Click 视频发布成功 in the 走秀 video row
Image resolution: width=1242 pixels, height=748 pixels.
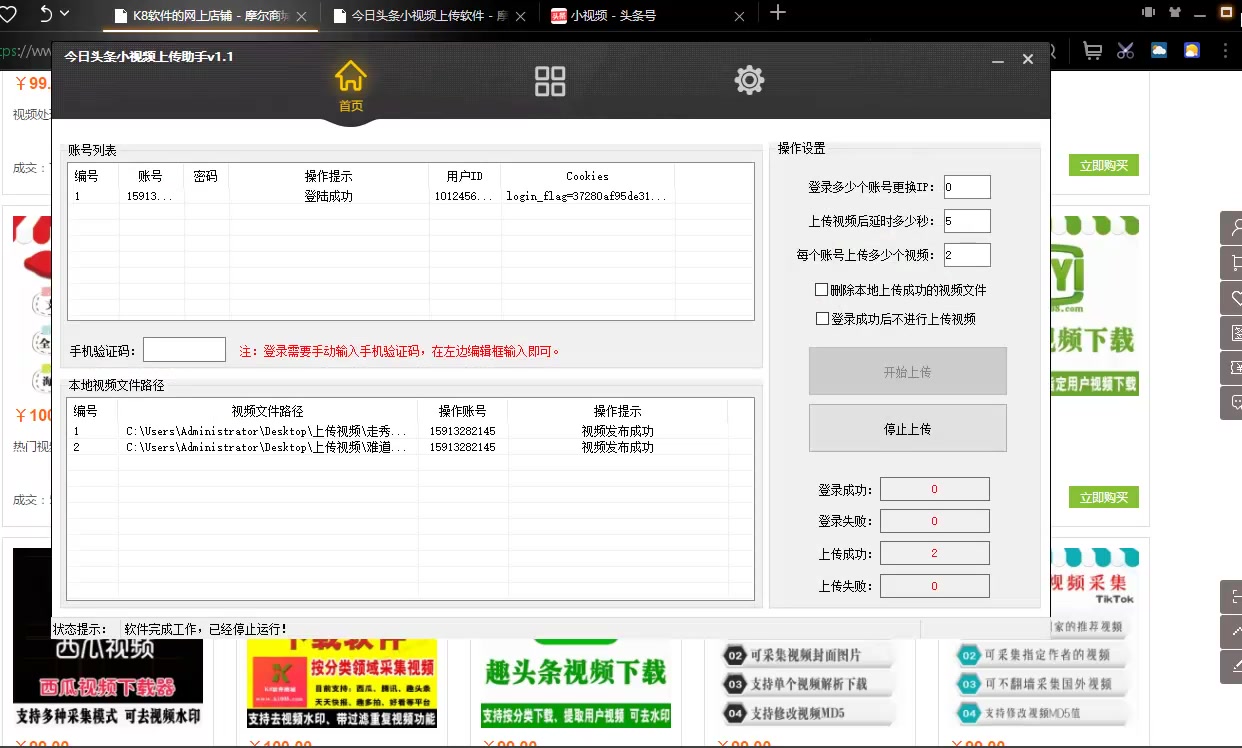[617, 431]
